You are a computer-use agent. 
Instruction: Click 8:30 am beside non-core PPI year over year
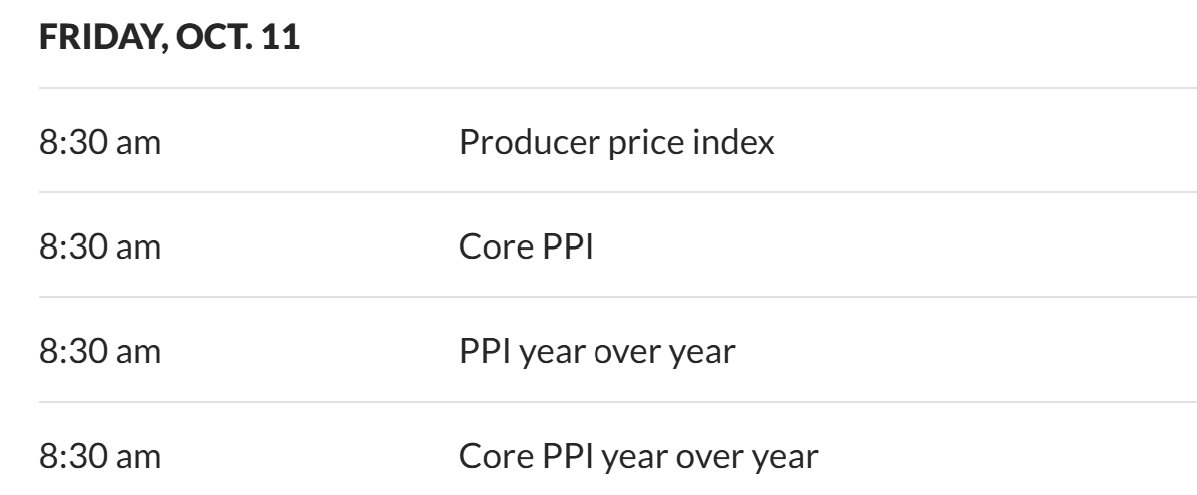point(99,352)
